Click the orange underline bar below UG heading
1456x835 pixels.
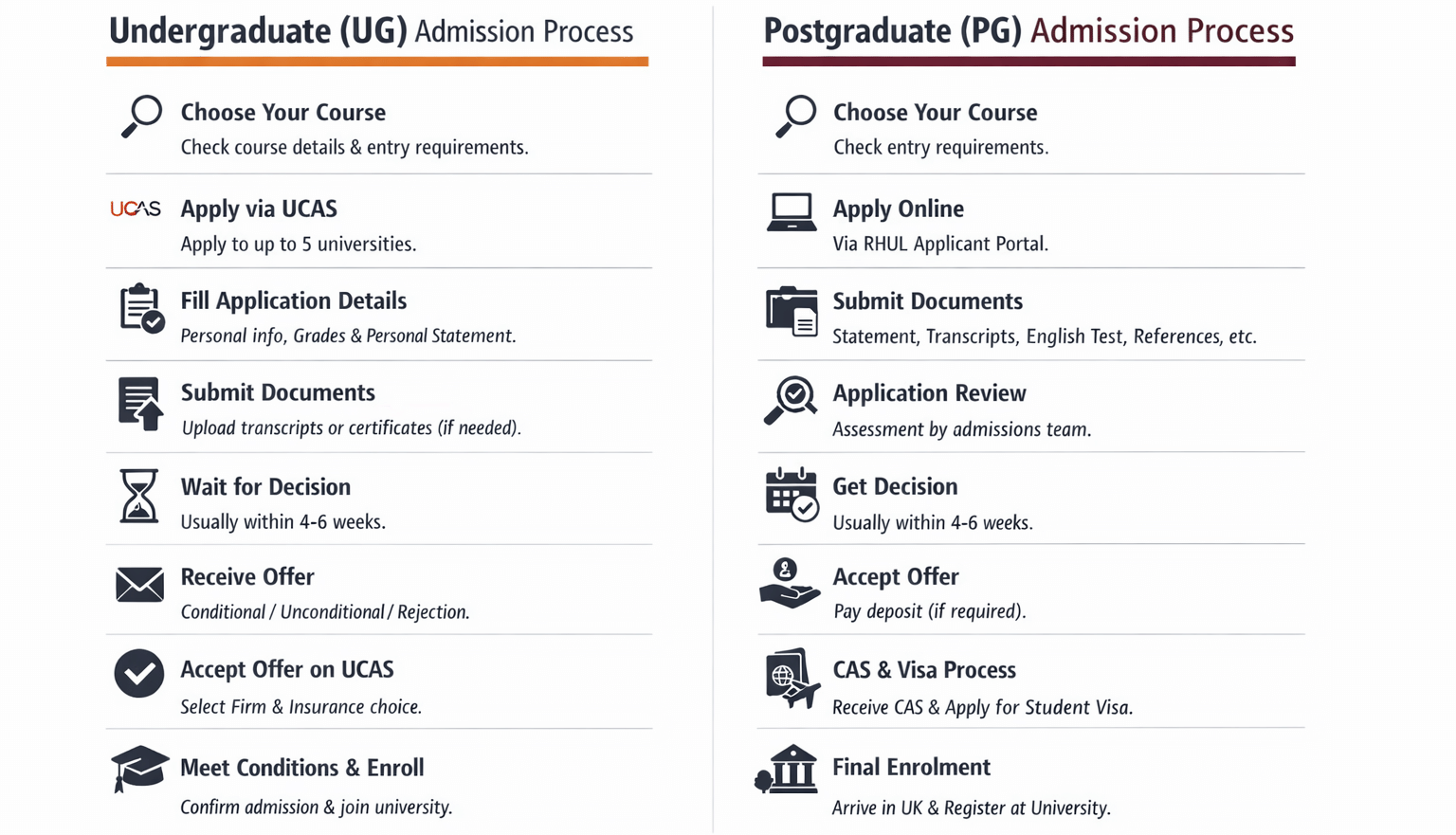click(377, 62)
